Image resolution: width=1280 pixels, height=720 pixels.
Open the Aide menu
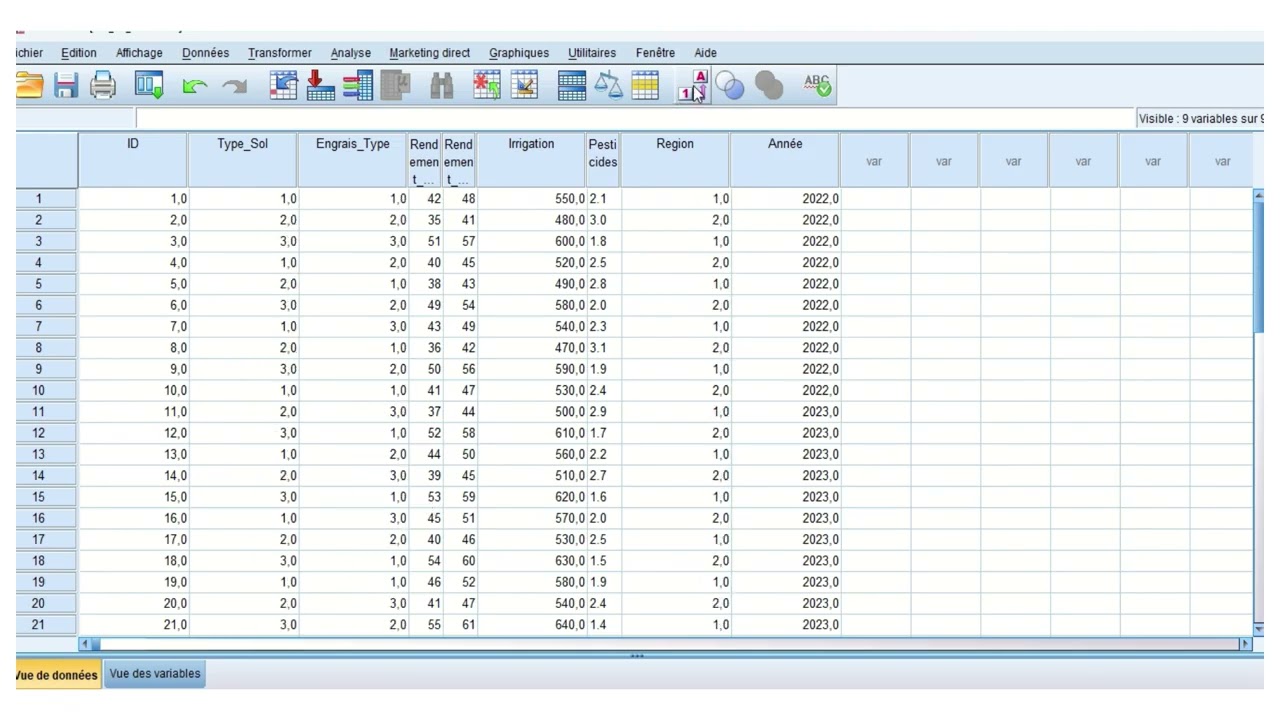point(706,53)
